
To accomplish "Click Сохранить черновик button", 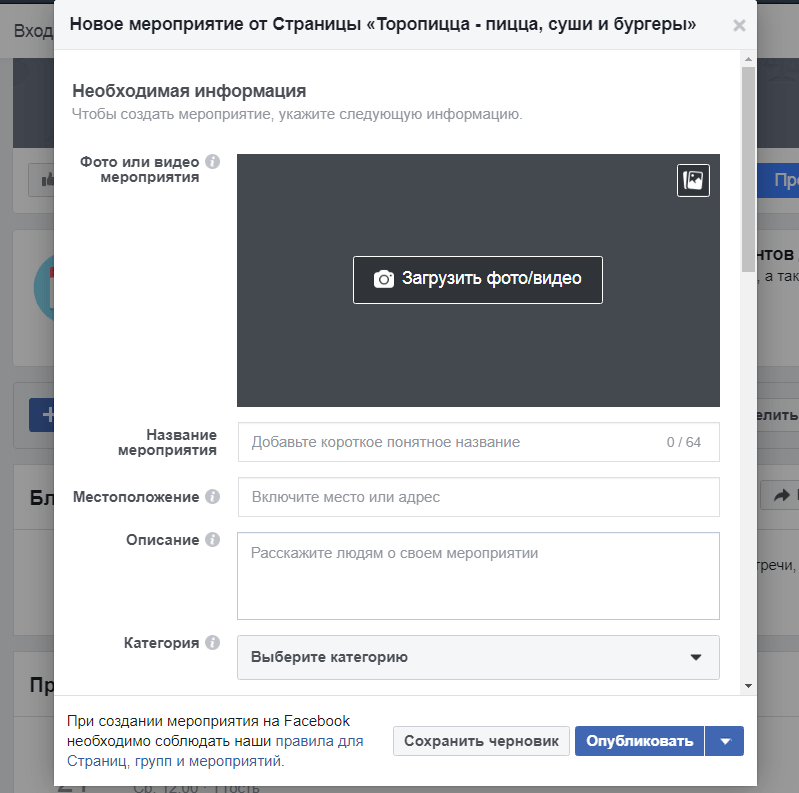I will 481,741.
